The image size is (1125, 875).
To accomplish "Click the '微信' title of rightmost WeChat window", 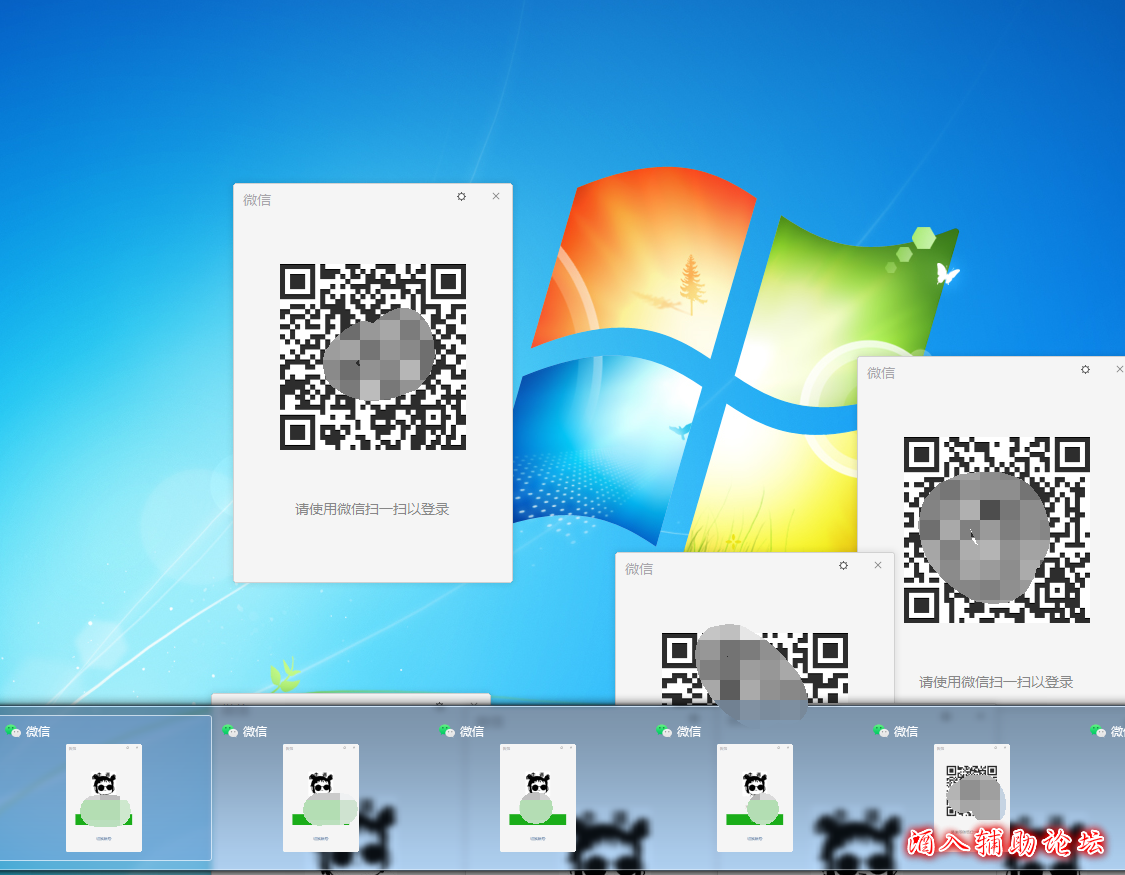I will (881, 373).
